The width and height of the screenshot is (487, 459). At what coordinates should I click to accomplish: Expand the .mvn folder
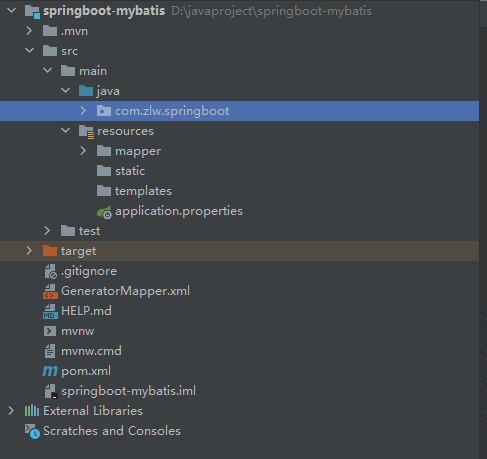(x=29, y=31)
